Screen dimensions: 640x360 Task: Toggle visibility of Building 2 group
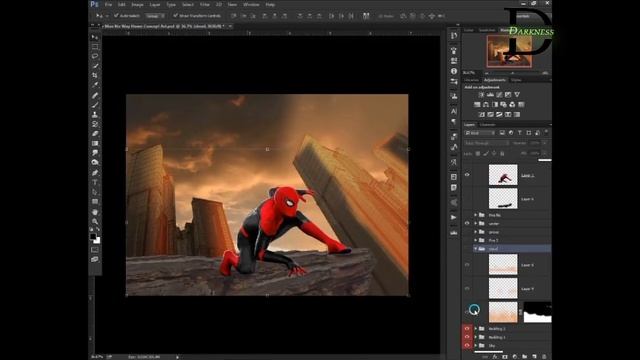467,329
